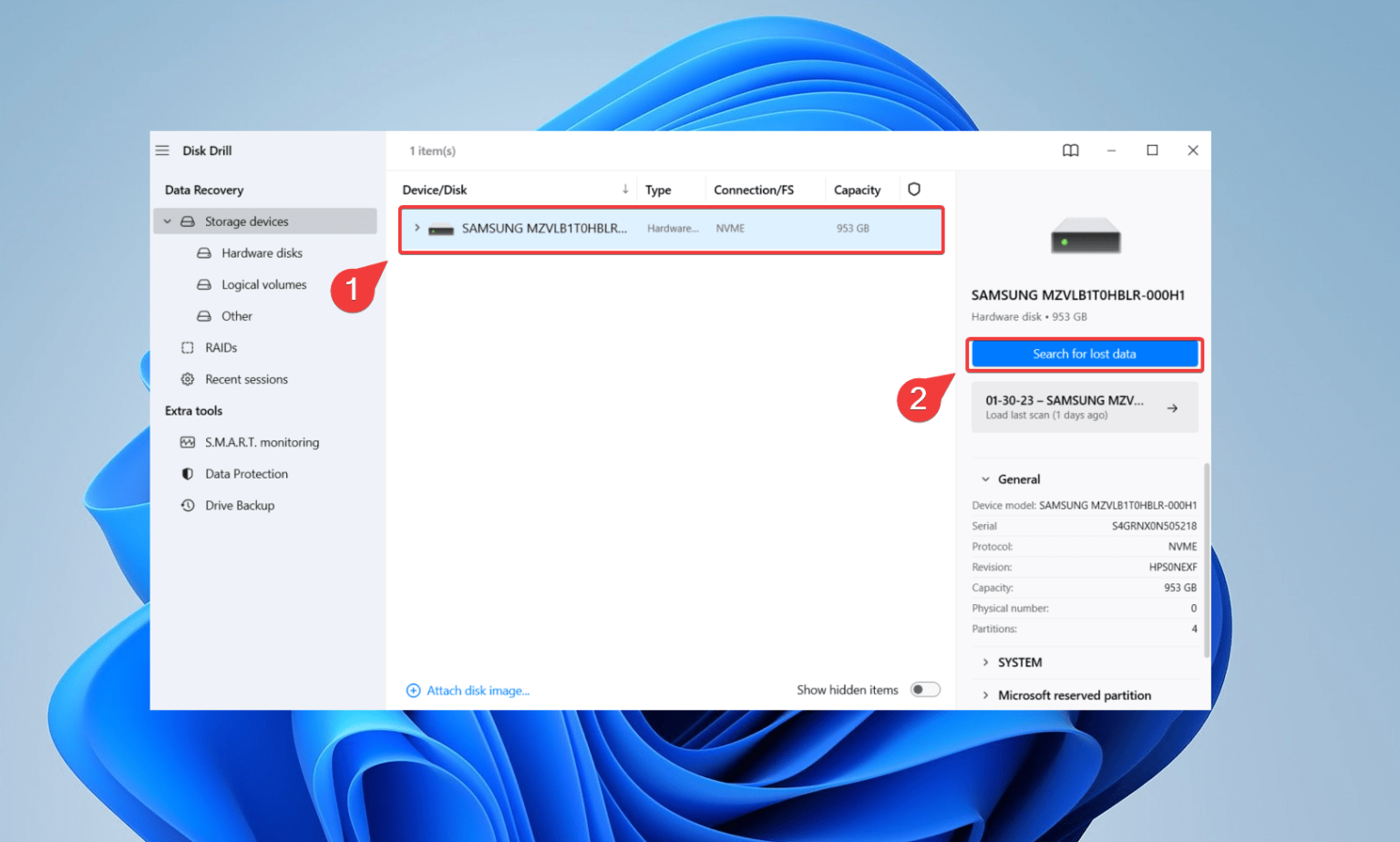Open Recent sessions
The width and height of the screenshot is (1400, 842).
(x=246, y=379)
